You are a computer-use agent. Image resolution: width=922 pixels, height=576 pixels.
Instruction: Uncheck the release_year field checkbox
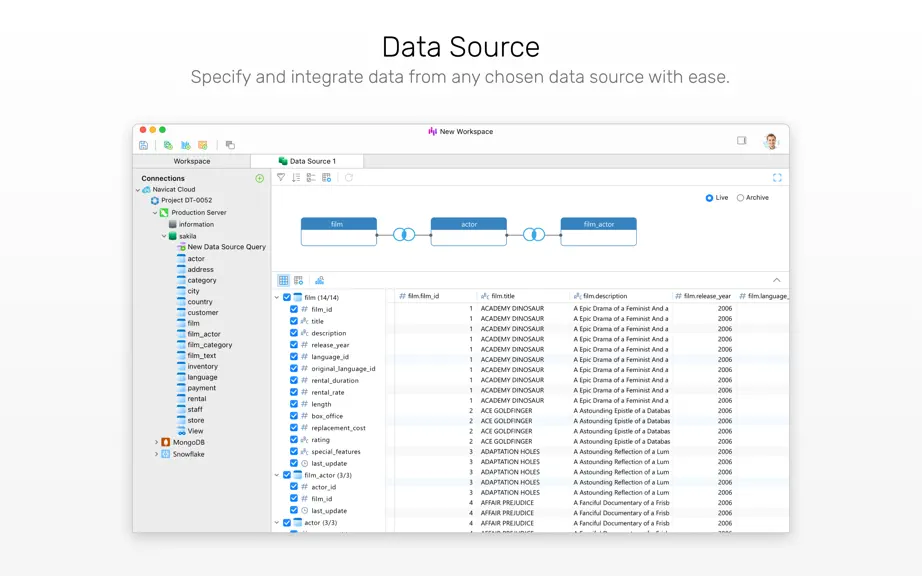point(293,344)
